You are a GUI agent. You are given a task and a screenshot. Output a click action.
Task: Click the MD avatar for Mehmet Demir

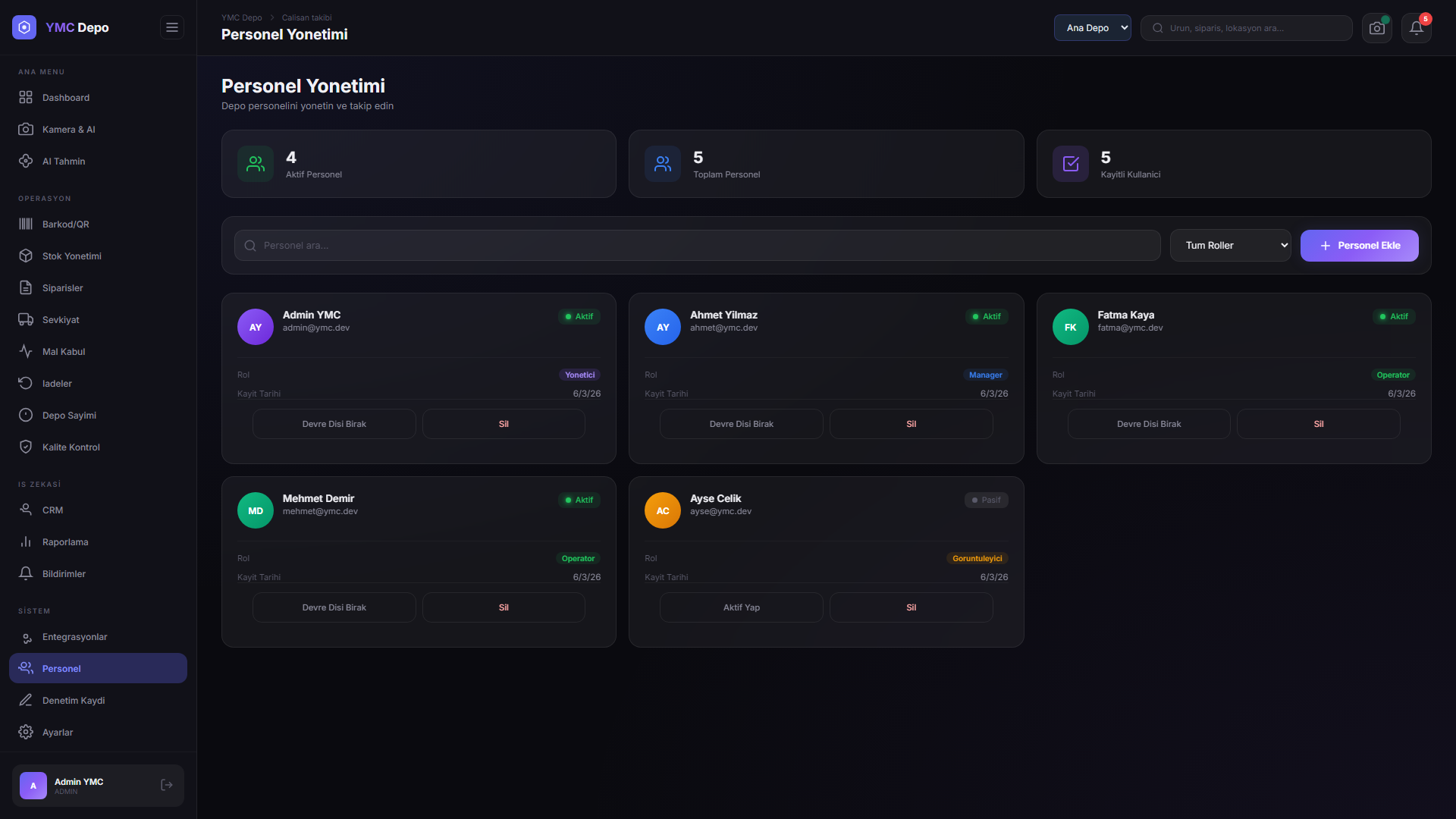pyautogui.click(x=256, y=510)
